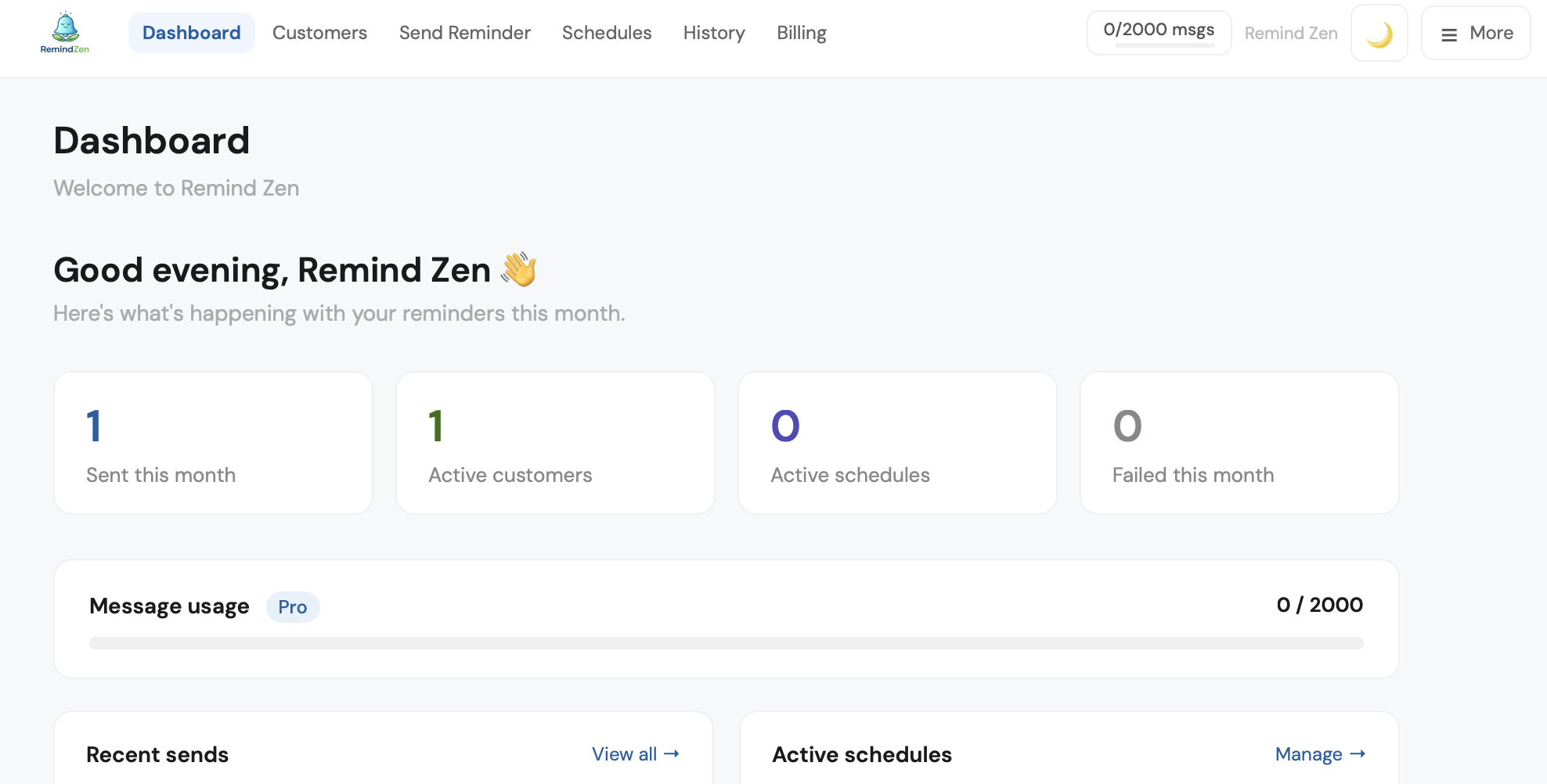Open the Dashboard tab
This screenshot has height=784, width=1547.
click(x=191, y=33)
